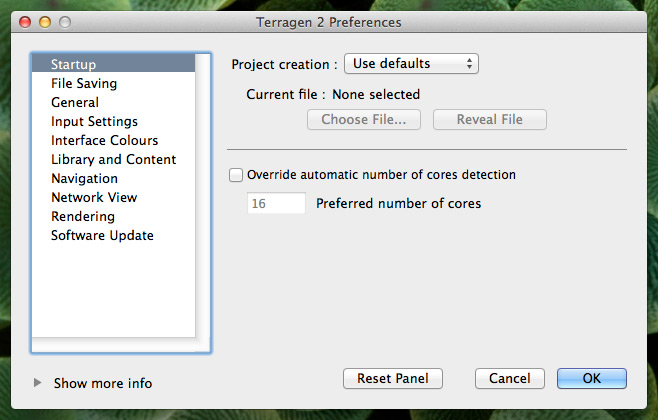Click the Choose File button
658x420 pixels.
364,120
